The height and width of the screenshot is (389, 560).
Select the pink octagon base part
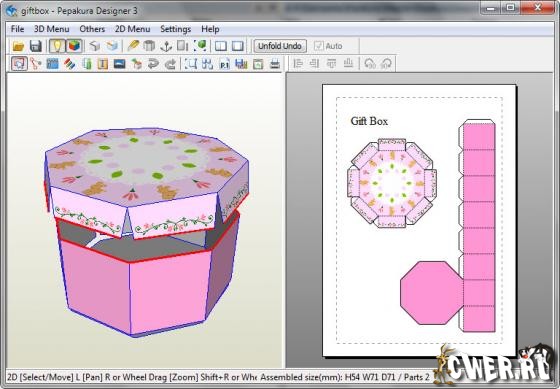[x=431, y=293]
